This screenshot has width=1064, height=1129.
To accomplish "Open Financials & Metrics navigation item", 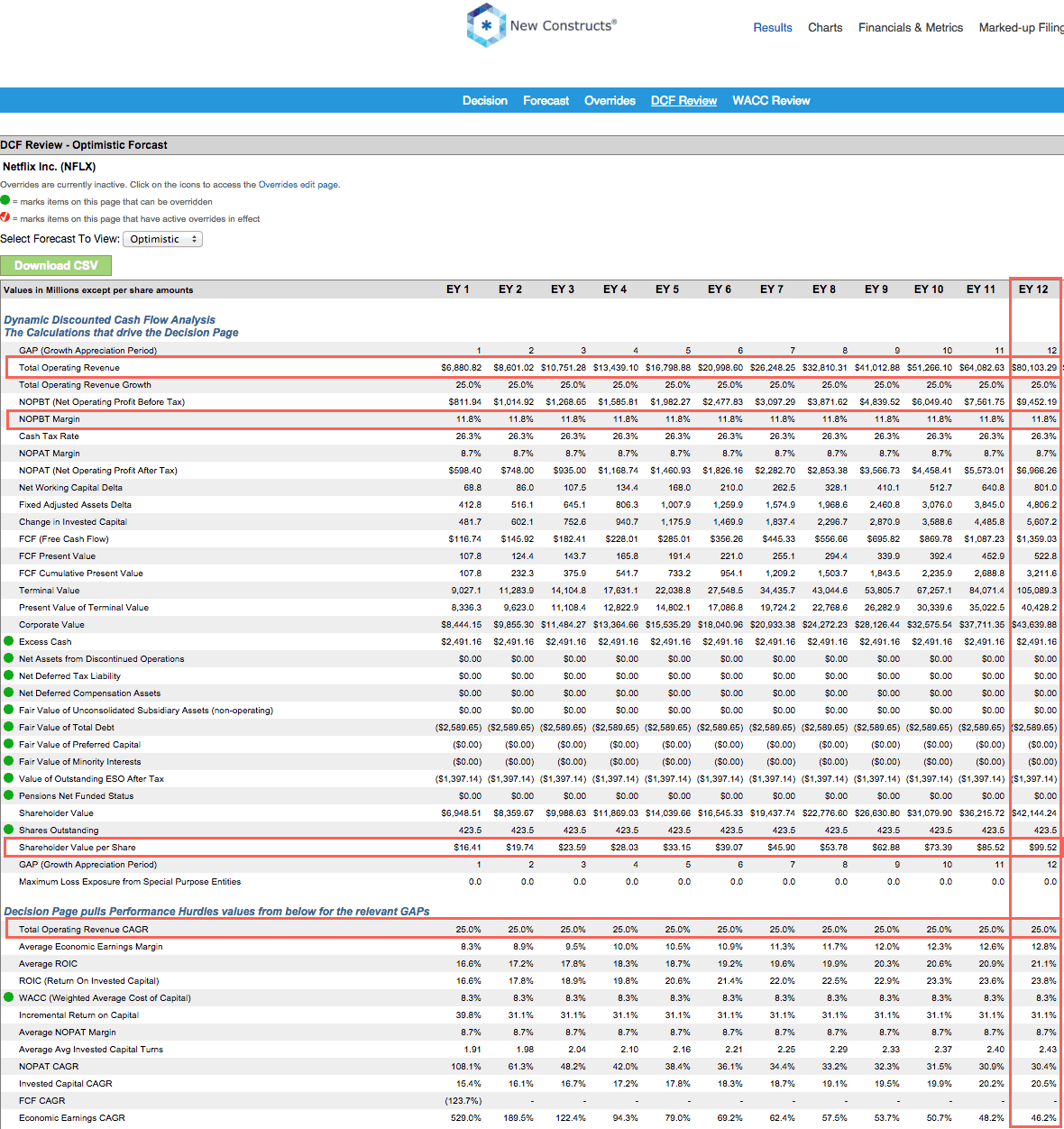I will pyautogui.click(x=911, y=28).
